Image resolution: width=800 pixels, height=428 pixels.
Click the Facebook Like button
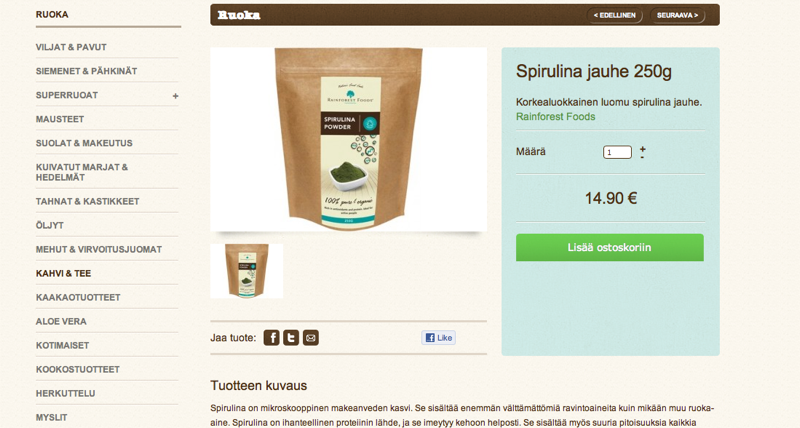pos(438,338)
